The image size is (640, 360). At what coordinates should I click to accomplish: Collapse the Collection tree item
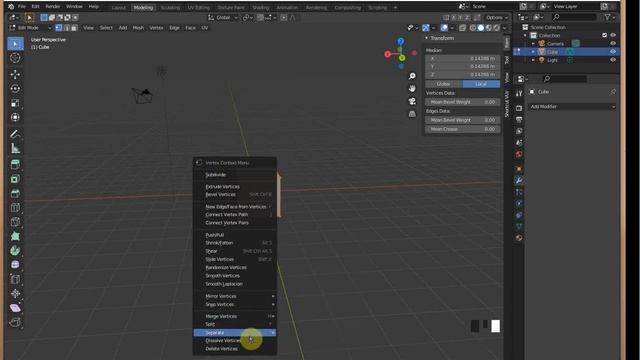[525, 35]
